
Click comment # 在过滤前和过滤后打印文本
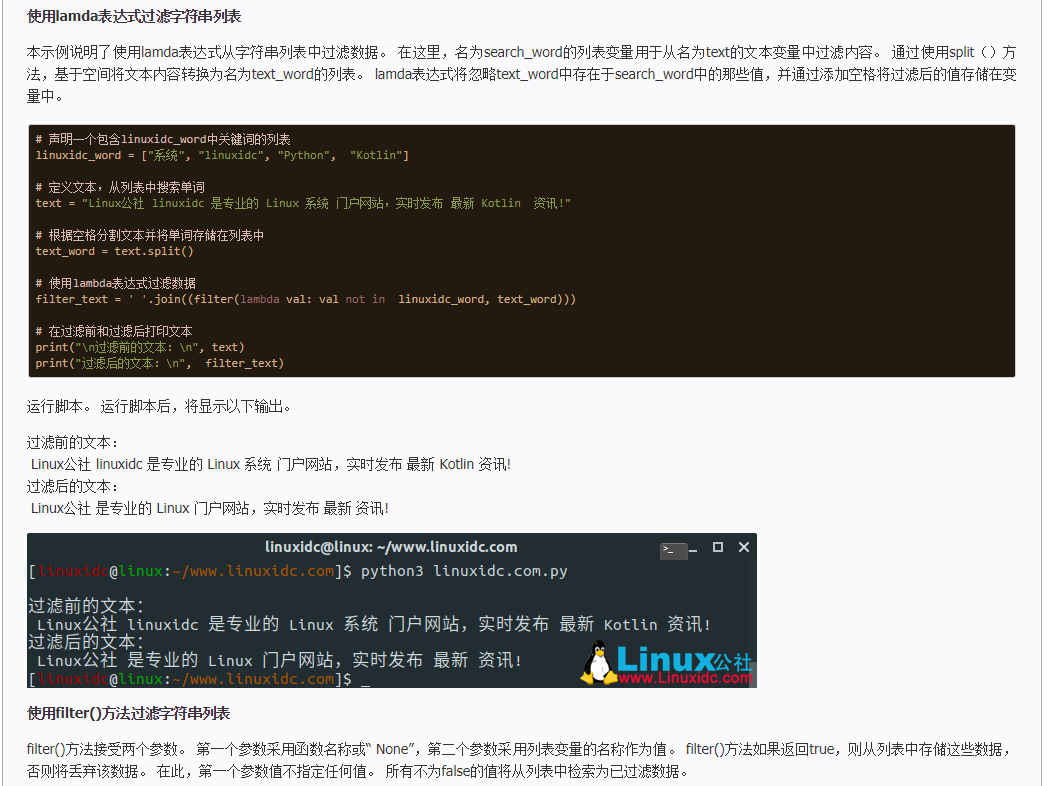[114, 331]
